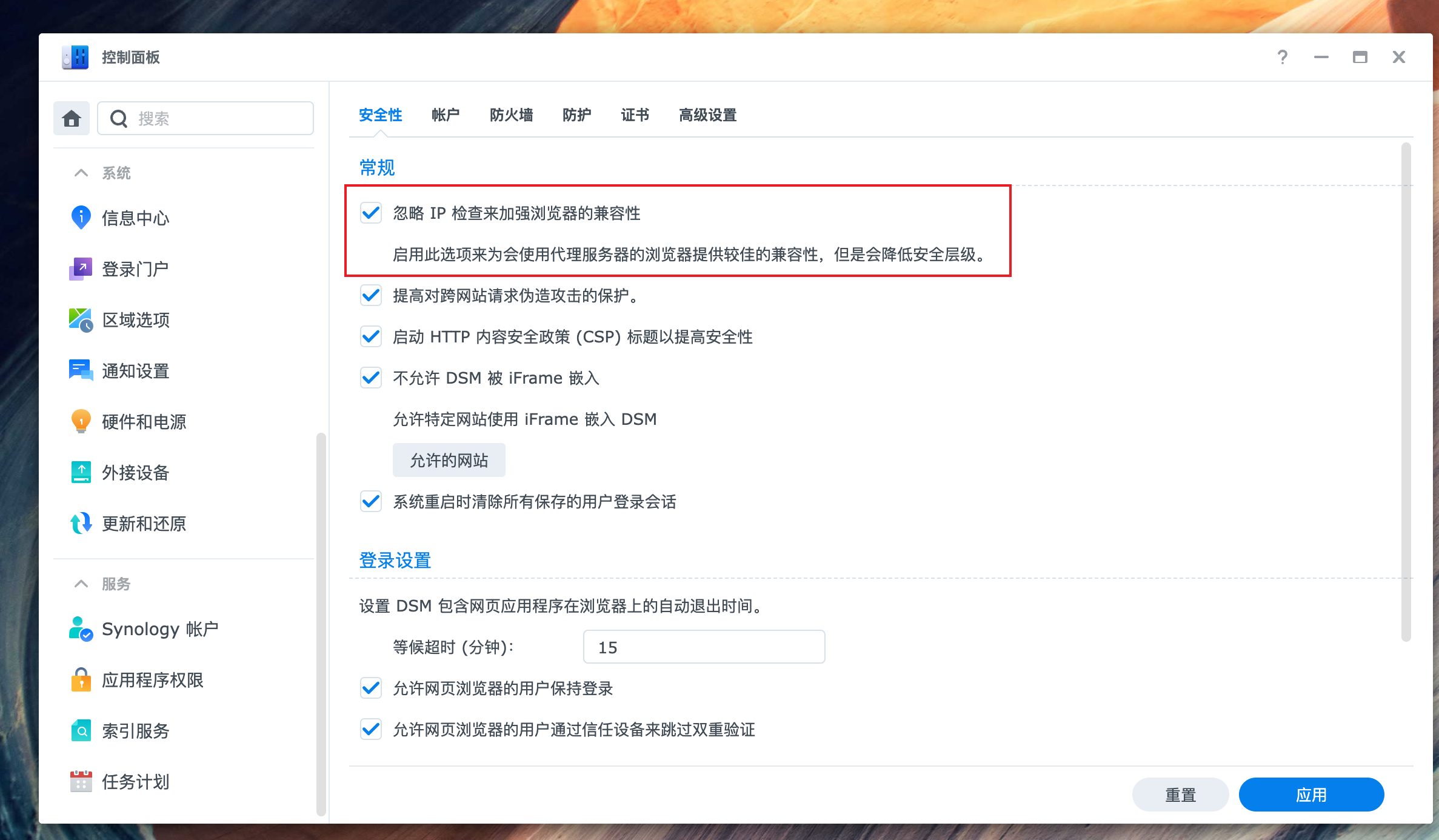The image size is (1439, 840).
Task: Disable 允许网页浏览器的用户保持登录
Action: pos(370,688)
